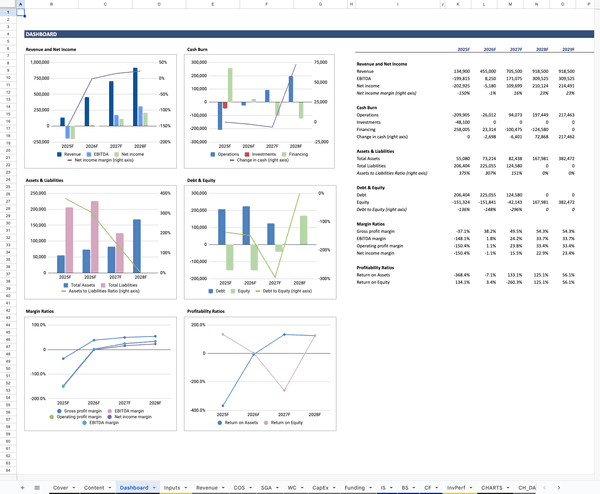
Task: Expand the Inputs tab menu arrow
Action: coord(187,487)
